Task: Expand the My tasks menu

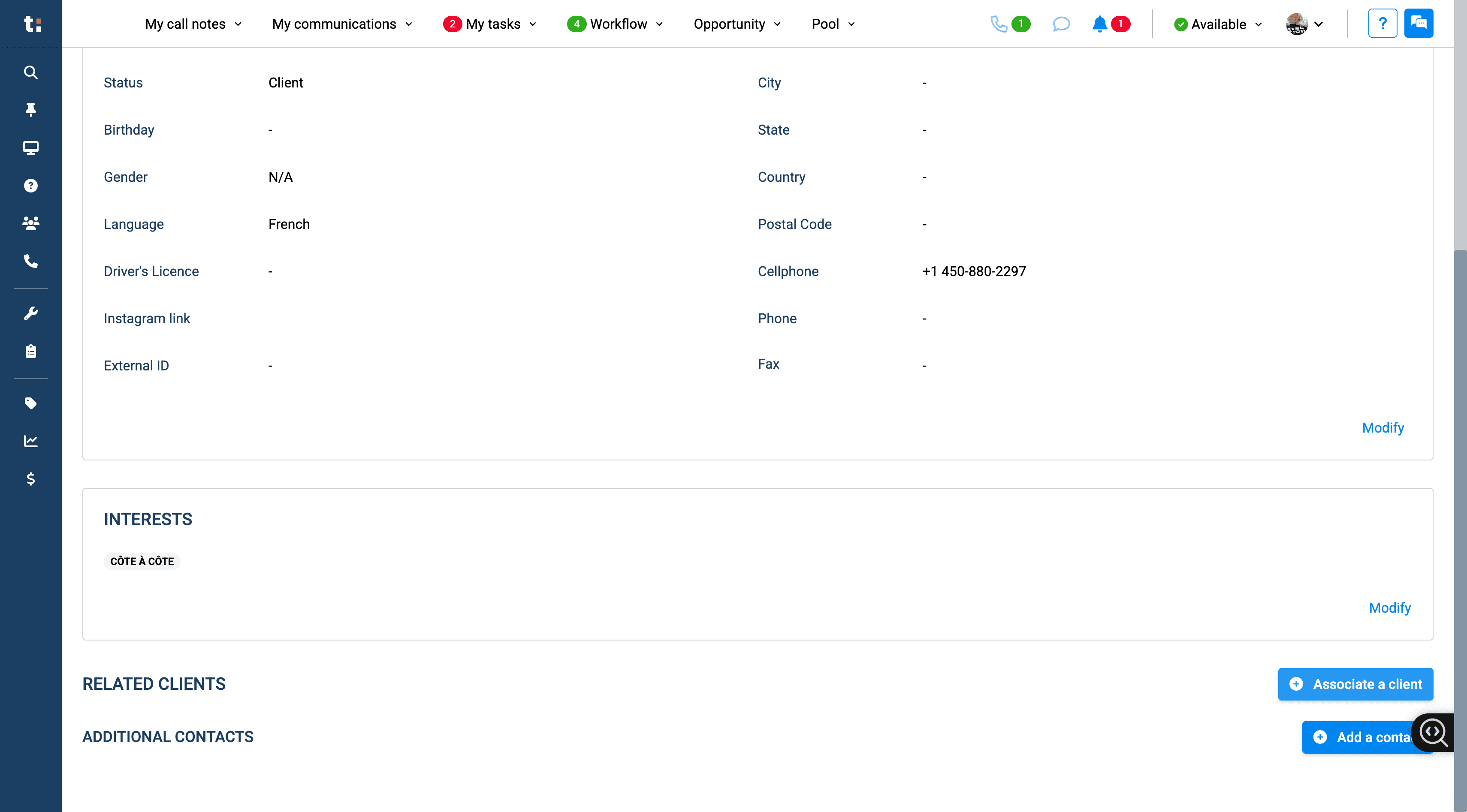Action: tap(490, 24)
